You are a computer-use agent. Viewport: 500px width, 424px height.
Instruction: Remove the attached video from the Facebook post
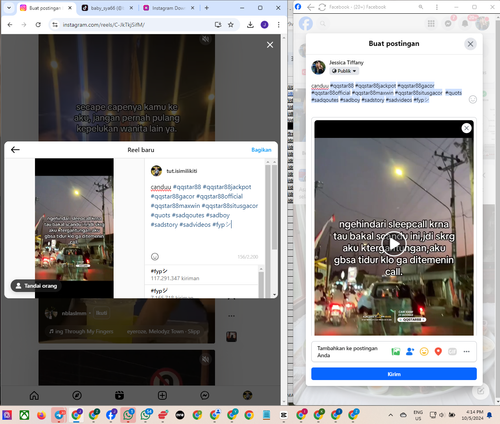coord(466,128)
